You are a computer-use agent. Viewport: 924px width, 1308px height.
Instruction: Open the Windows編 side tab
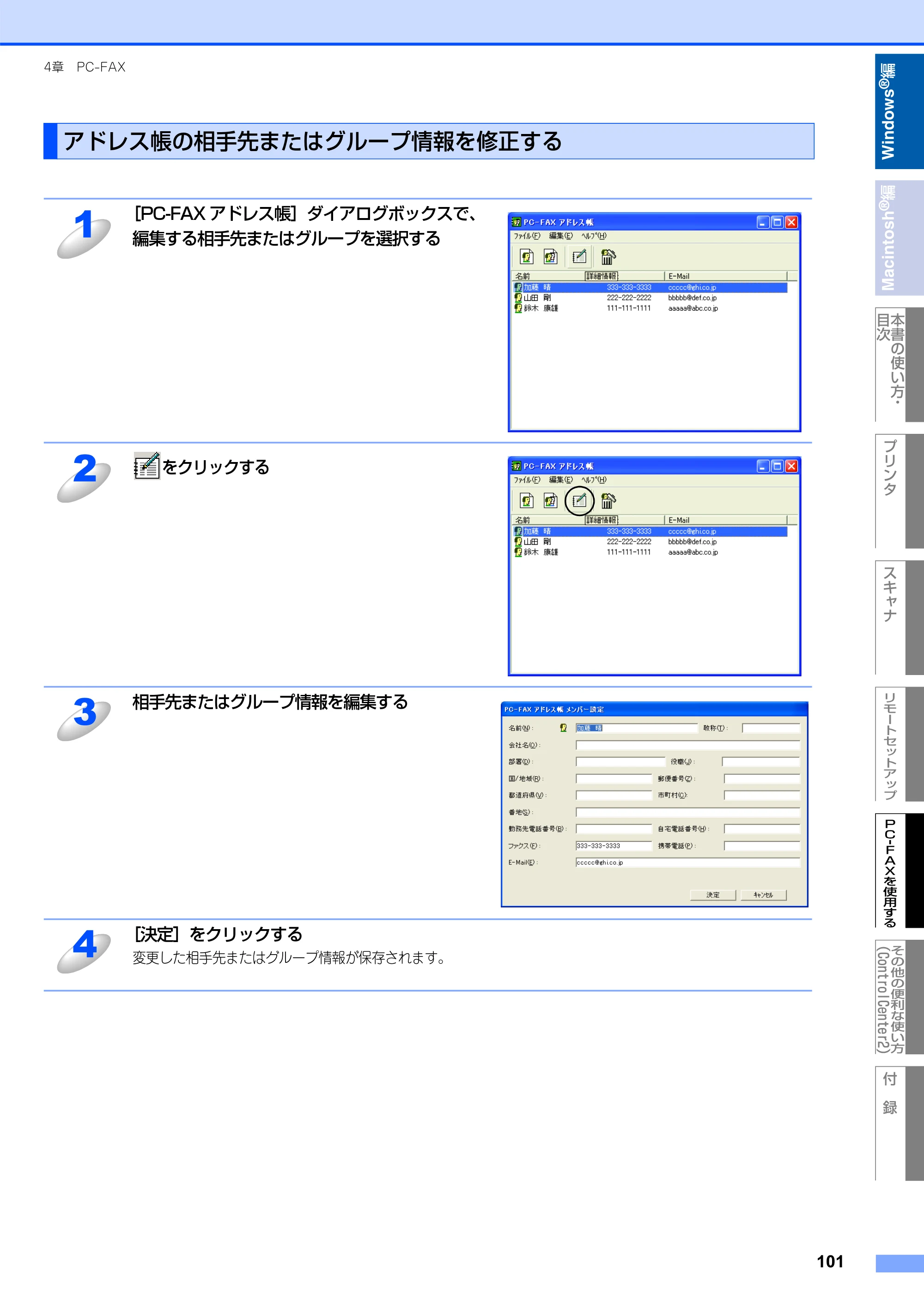[899, 112]
